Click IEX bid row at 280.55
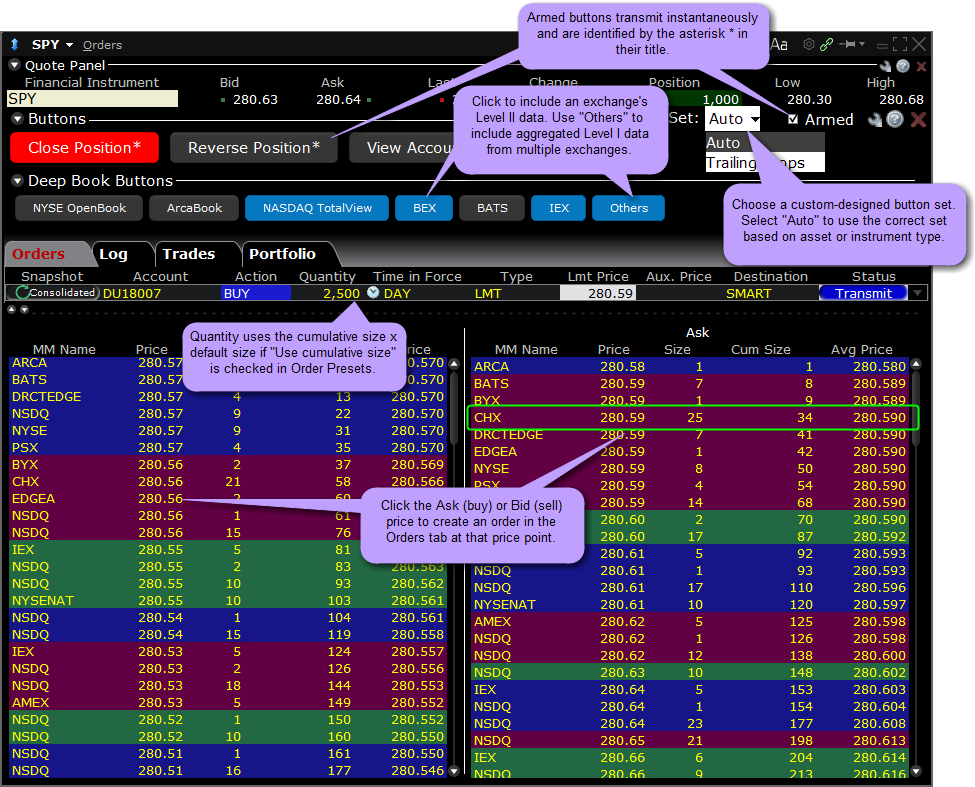This screenshot has width=975, height=787. click(228, 550)
